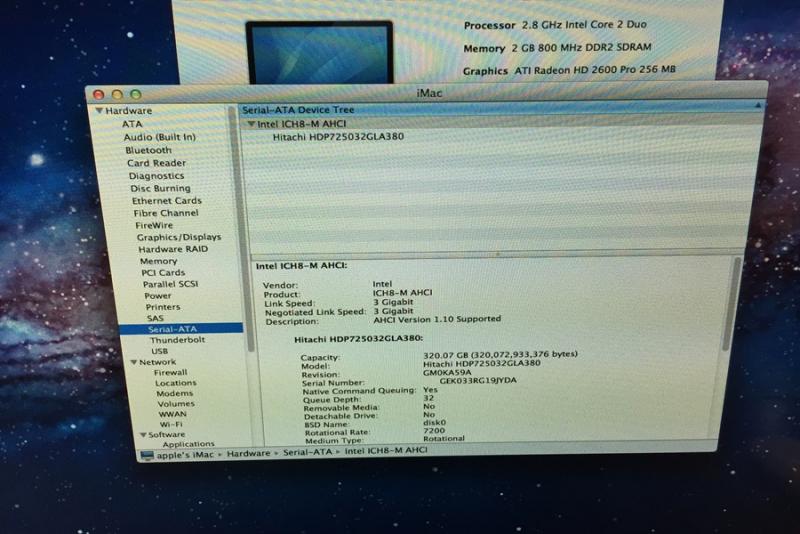The image size is (800, 534).
Task: Open FireWire hardware entry
Action: click(154, 225)
